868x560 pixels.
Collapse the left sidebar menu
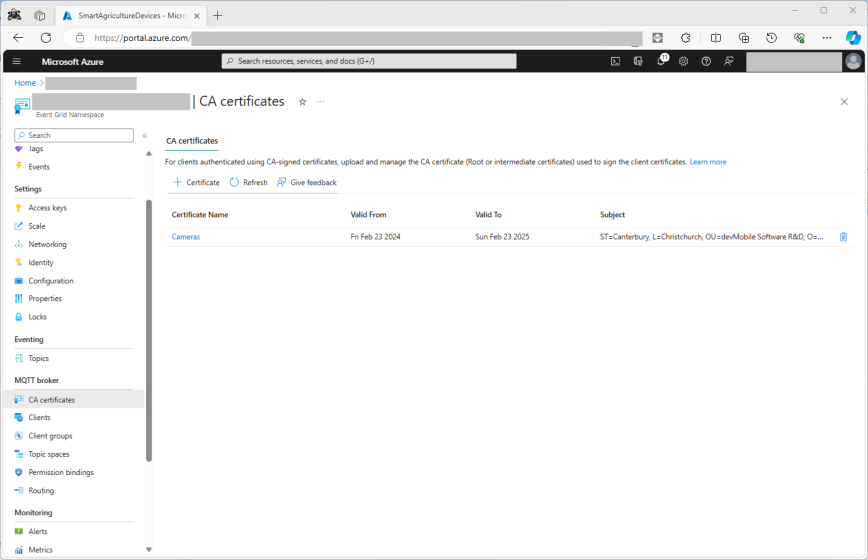coord(144,135)
